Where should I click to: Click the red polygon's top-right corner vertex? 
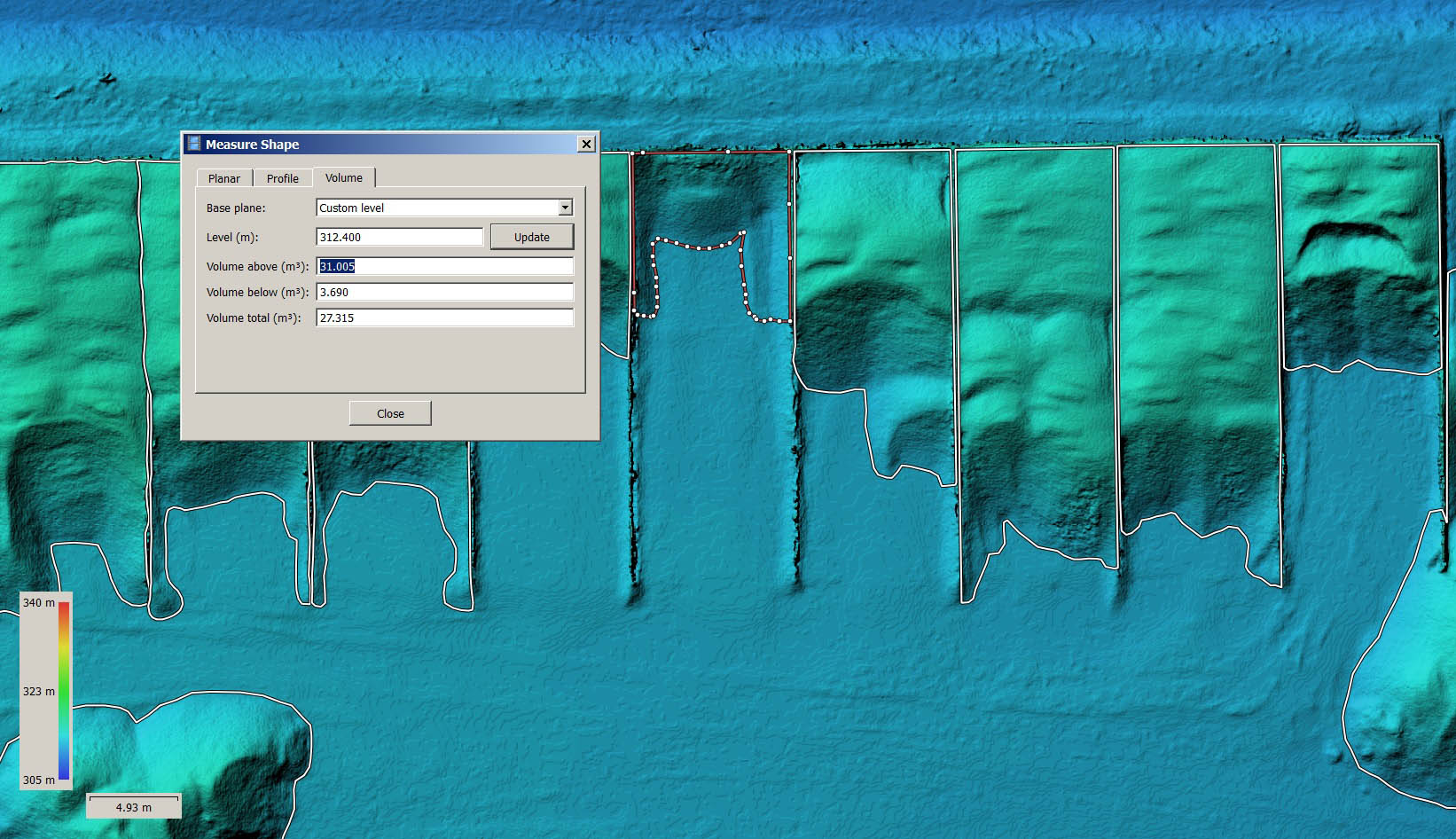point(789,152)
